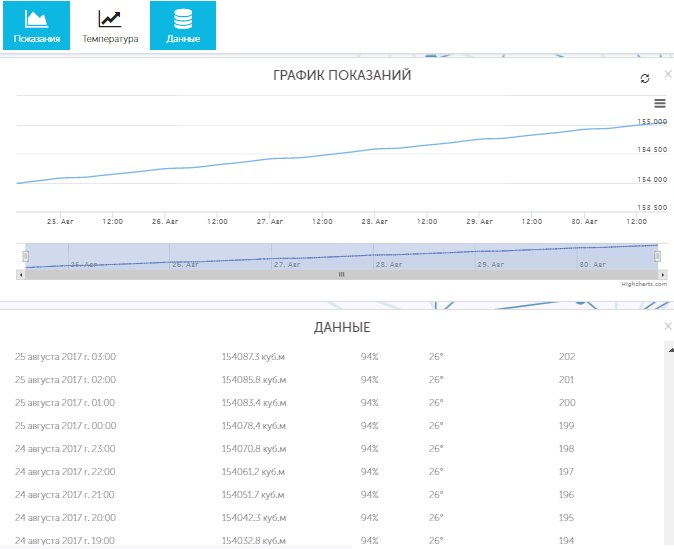Click the 154 000 y-axis label

pos(652,180)
